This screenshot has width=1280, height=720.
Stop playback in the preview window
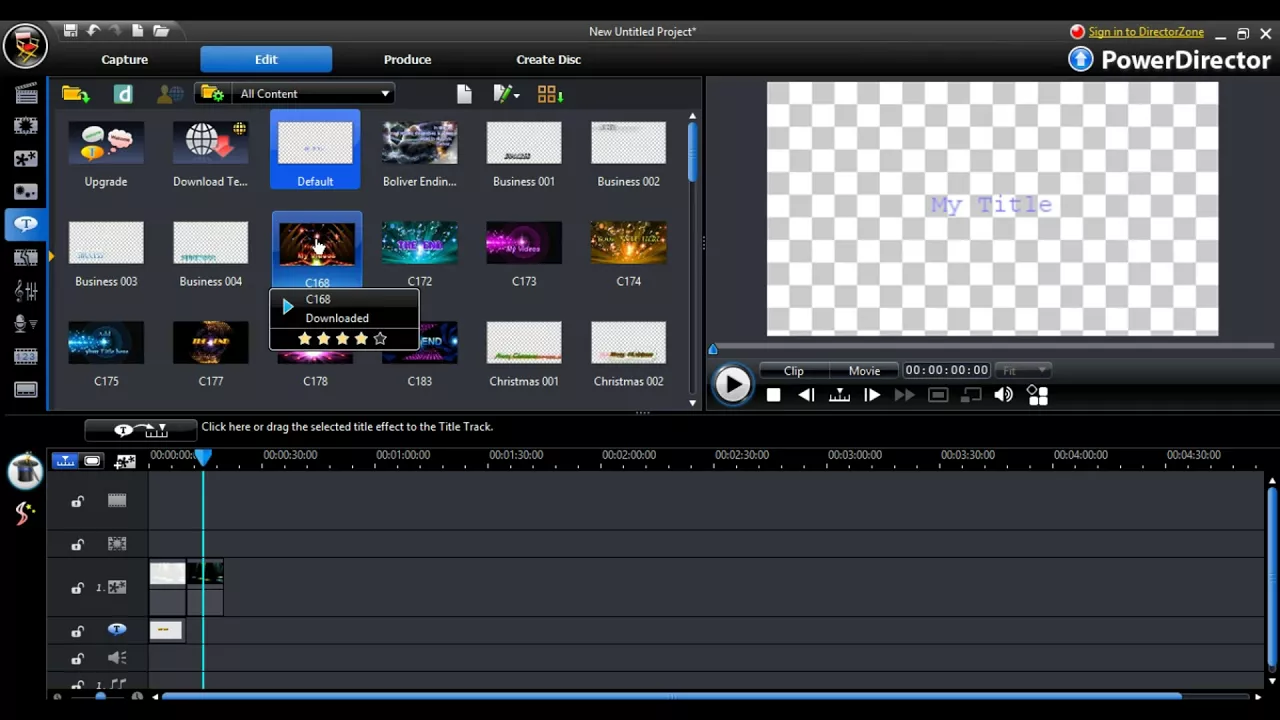(773, 395)
